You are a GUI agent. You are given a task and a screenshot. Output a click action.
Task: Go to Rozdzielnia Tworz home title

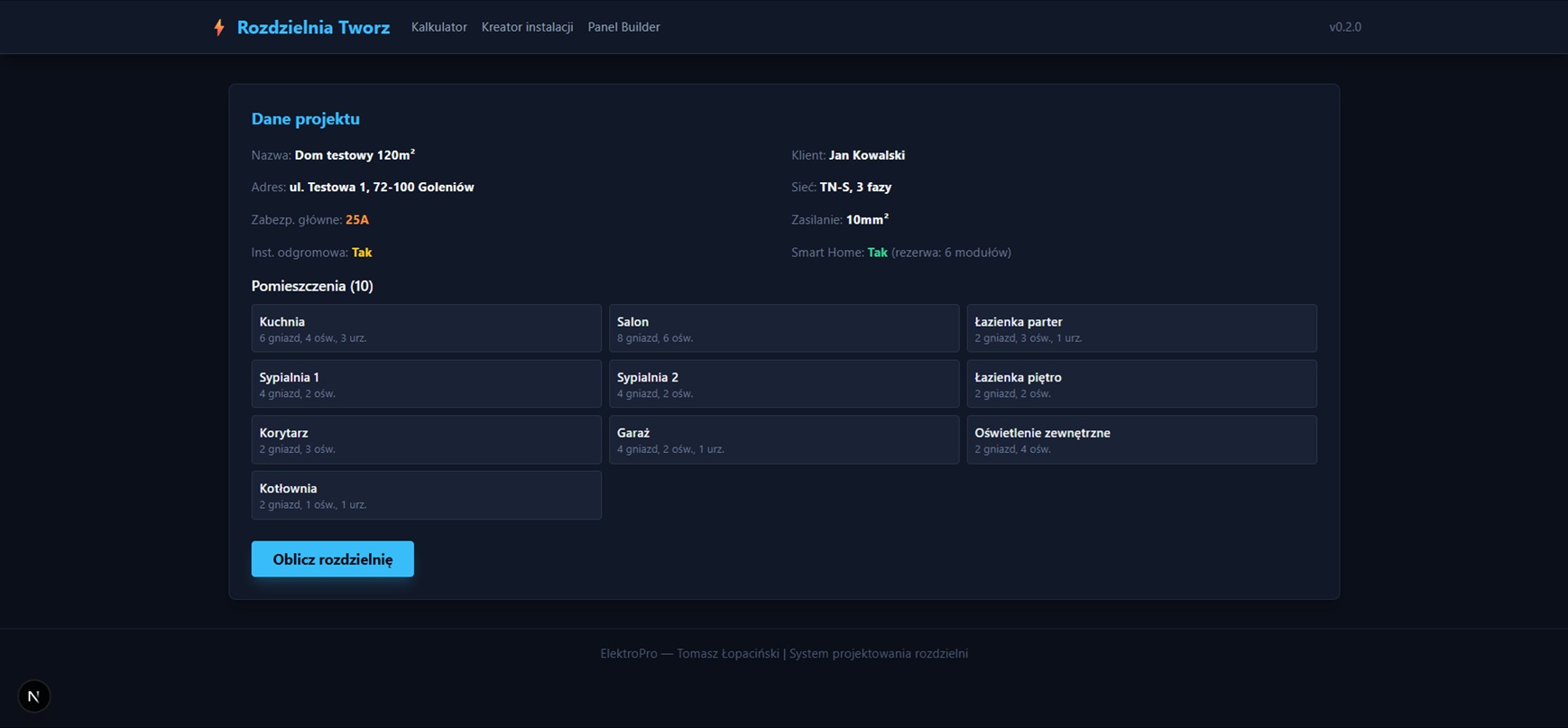[x=313, y=27]
